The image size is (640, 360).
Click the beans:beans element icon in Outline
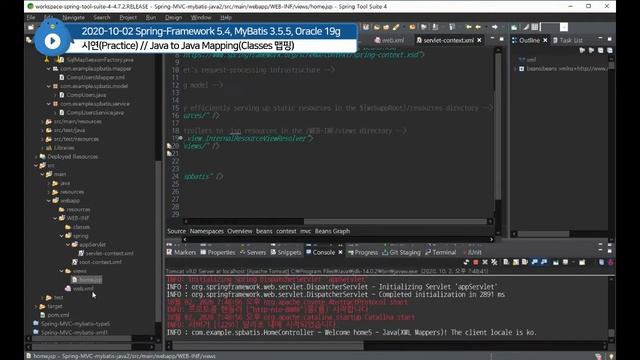pos(522,69)
